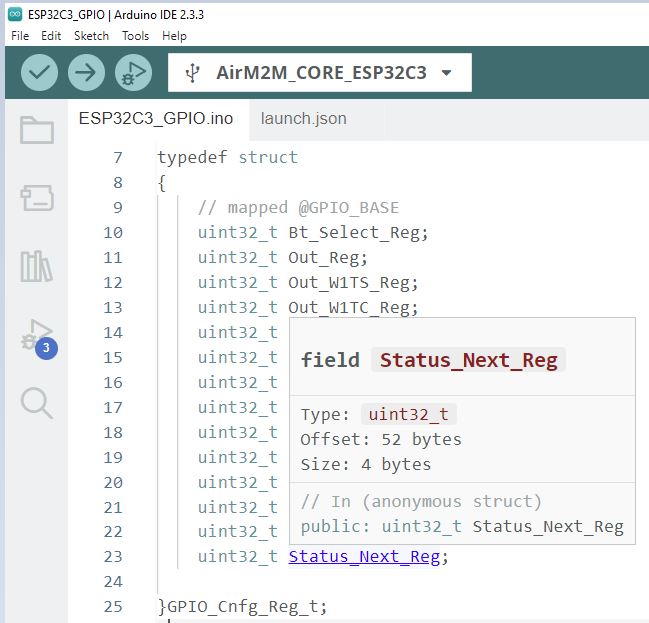Open the Debug sidebar panel icon
The width and height of the screenshot is (649, 623).
point(37,335)
